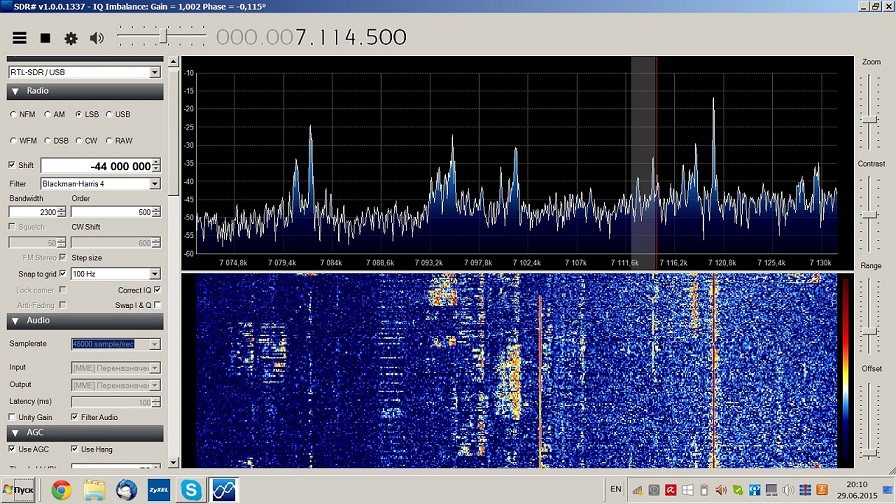Adjust the Zoom slider
Image resolution: width=896 pixels, height=504 pixels.
pos(870,120)
